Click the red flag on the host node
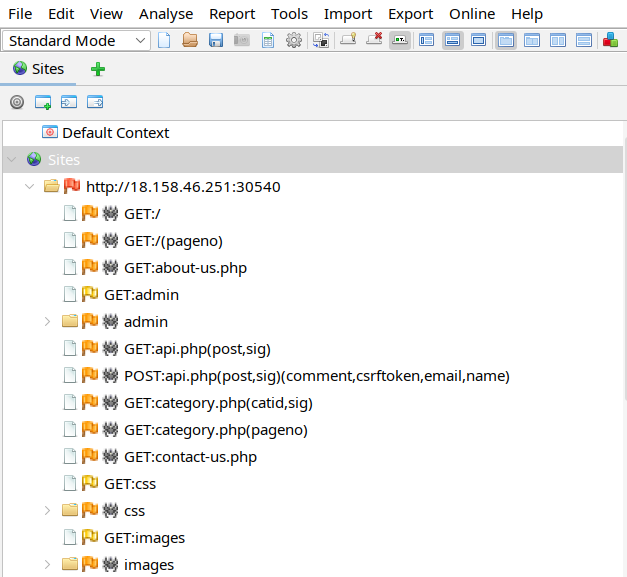 click(x=72, y=186)
